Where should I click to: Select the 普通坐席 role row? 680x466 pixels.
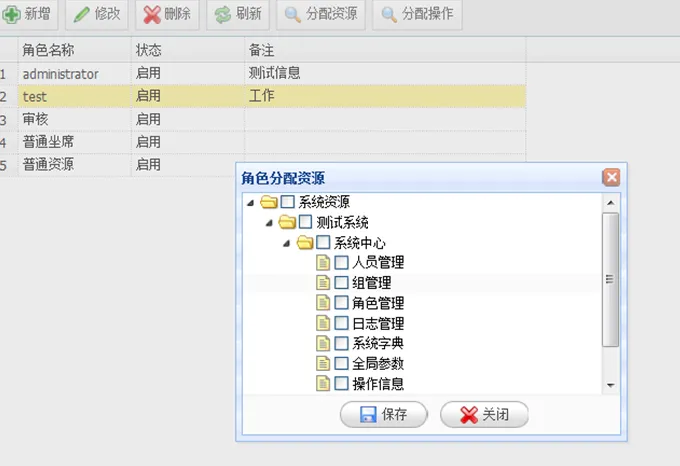pos(263,142)
